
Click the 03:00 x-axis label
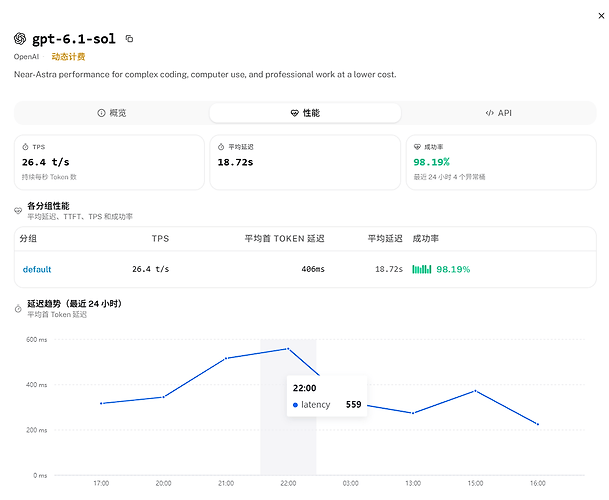pyautogui.click(x=350, y=483)
